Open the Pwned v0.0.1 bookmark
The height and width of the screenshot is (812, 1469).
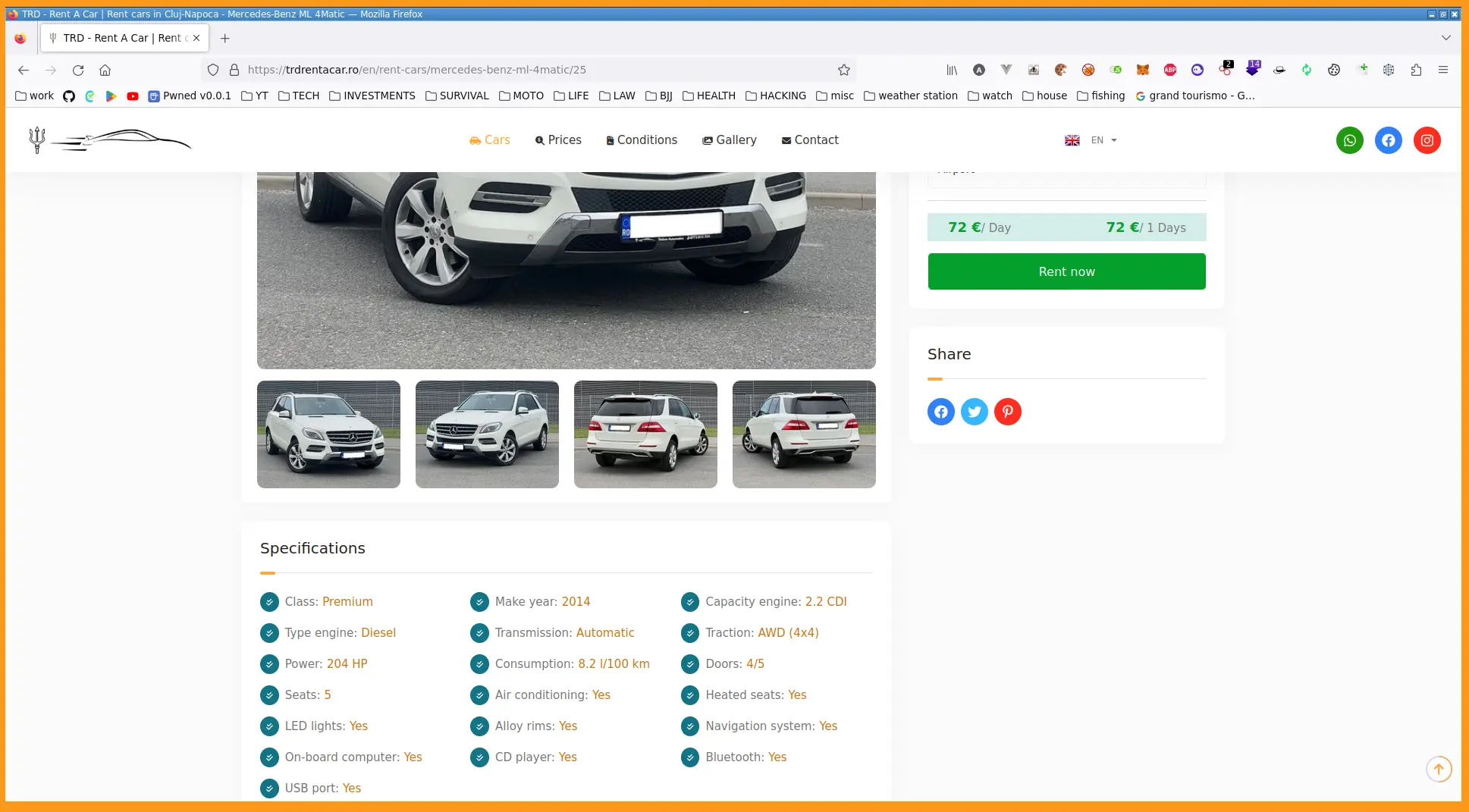click(x=190, y=96)
